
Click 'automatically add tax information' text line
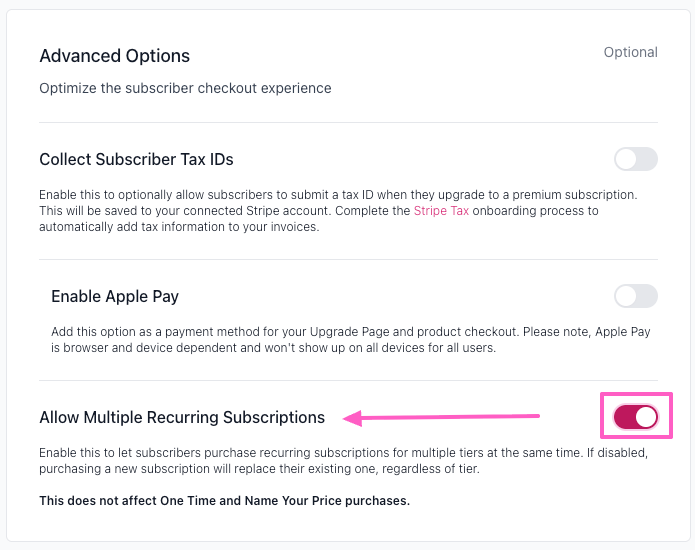pos(180,227)
